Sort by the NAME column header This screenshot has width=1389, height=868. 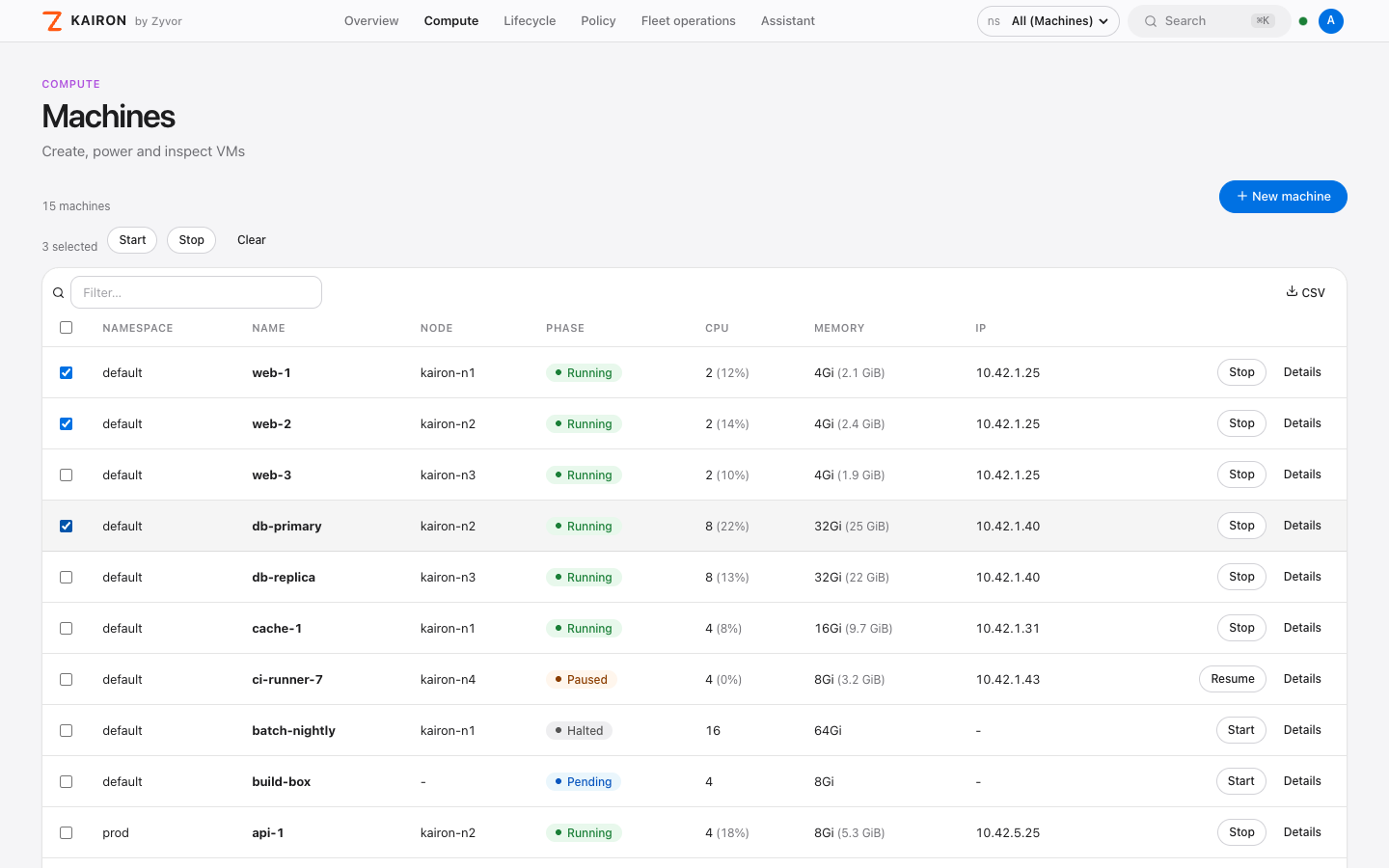point(268,328)
